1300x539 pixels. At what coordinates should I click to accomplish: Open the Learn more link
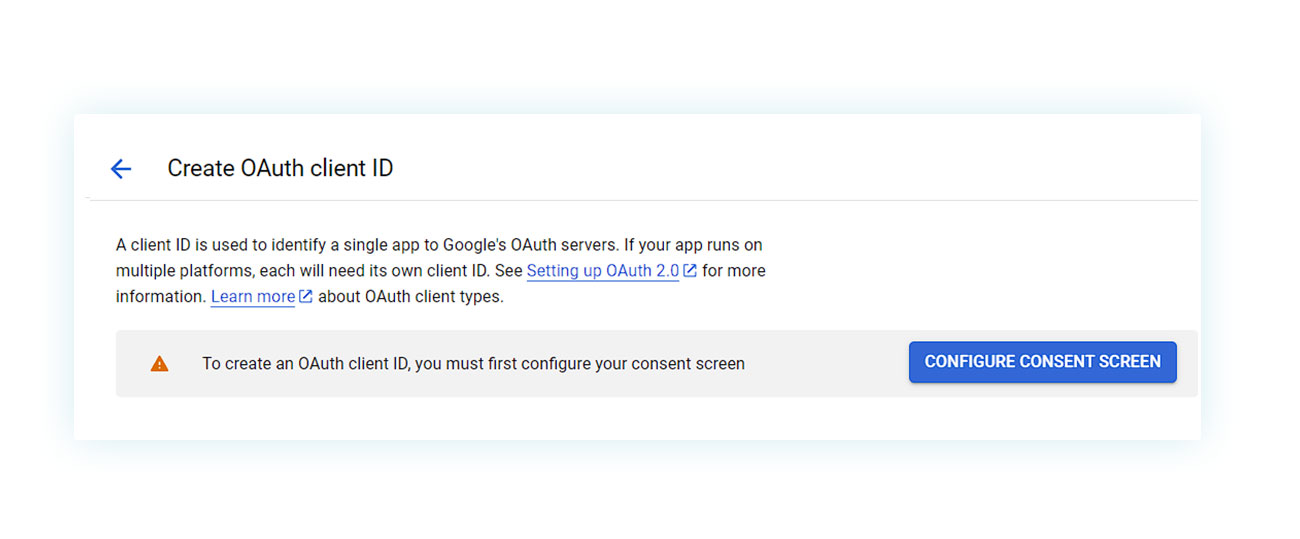point(253,297)
